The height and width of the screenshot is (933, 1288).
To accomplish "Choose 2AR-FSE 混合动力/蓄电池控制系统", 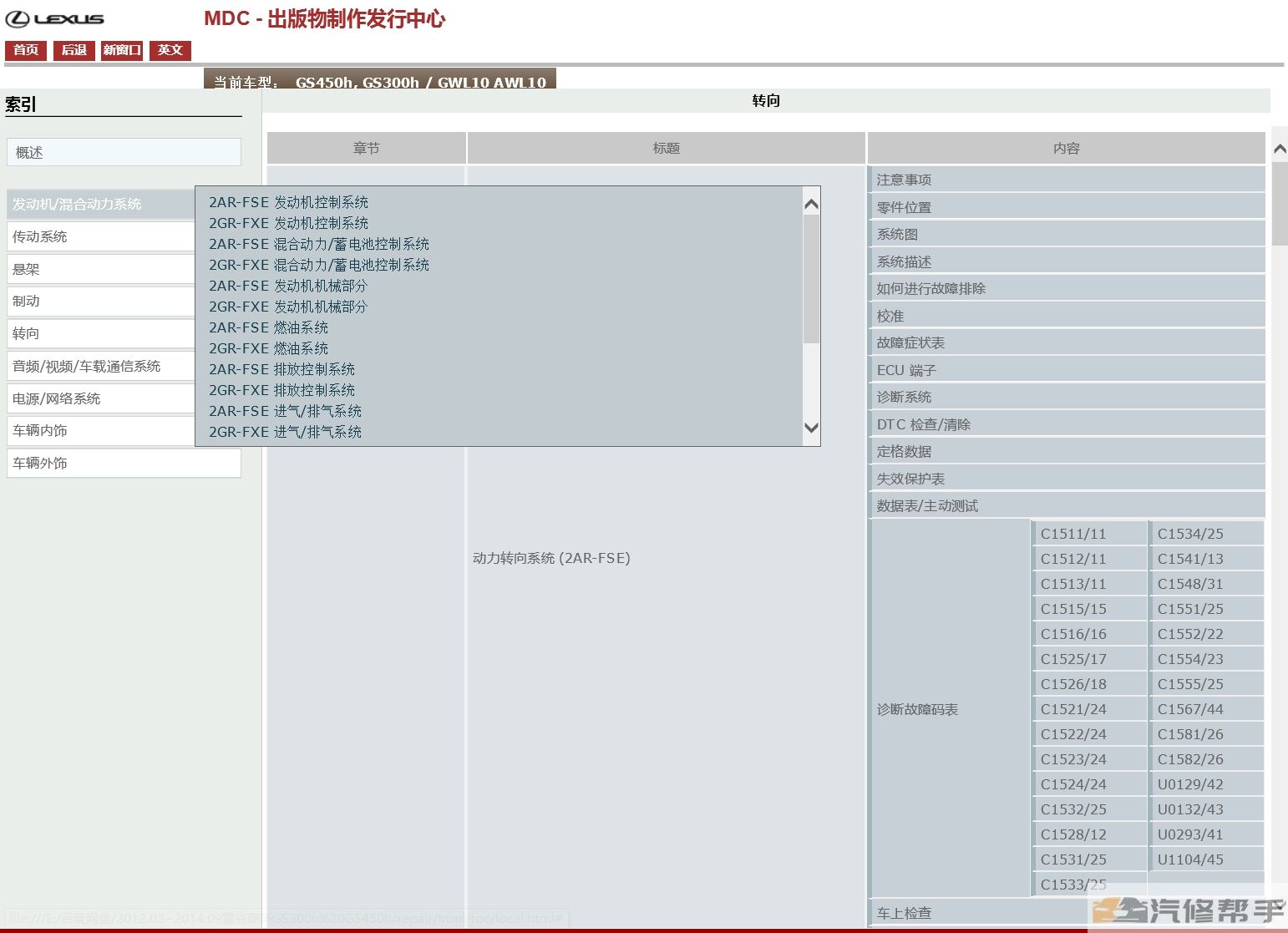I will pos(319,244).
